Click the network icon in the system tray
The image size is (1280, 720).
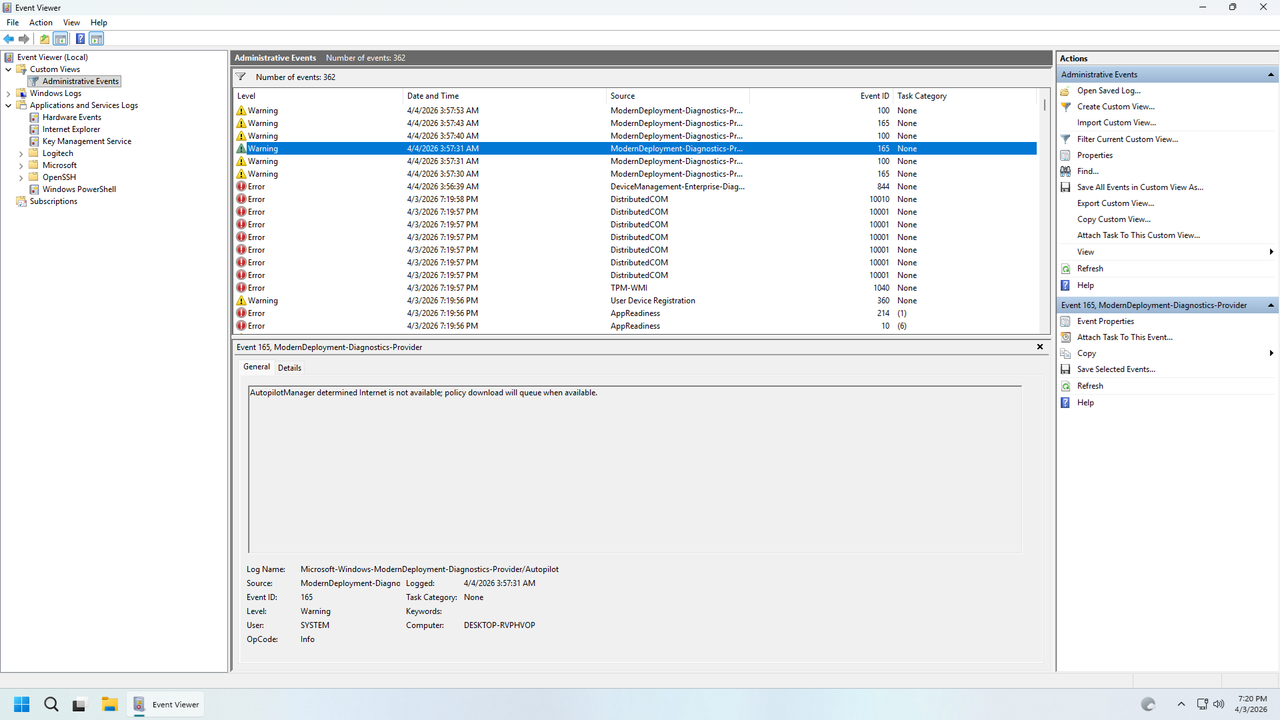pos(1202,704)
